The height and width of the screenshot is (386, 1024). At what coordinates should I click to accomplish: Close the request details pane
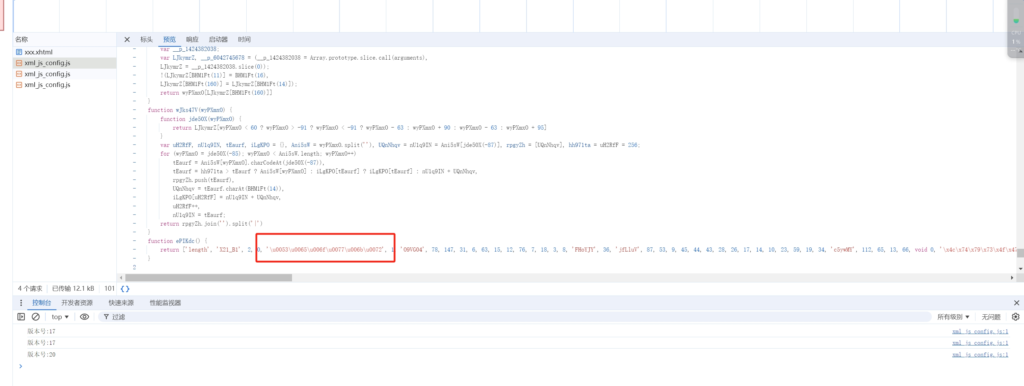(x=127, y=39)
